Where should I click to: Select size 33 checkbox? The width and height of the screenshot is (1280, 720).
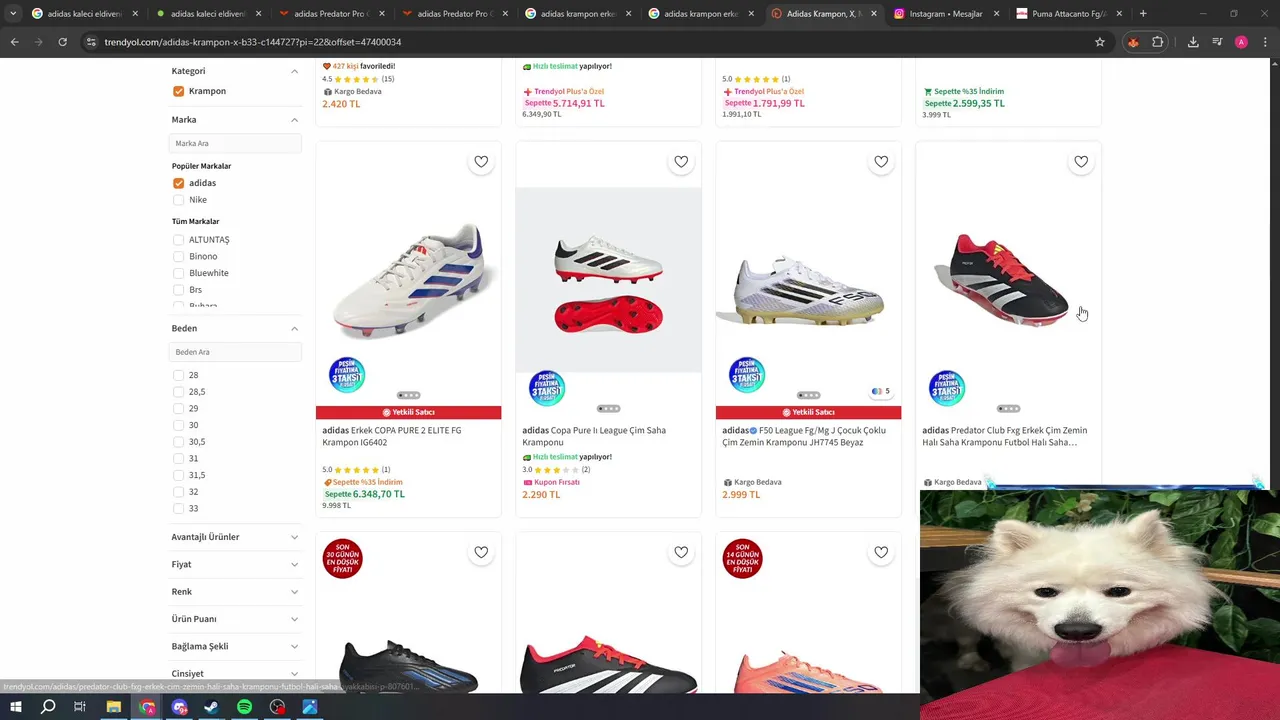coord(178,508)
